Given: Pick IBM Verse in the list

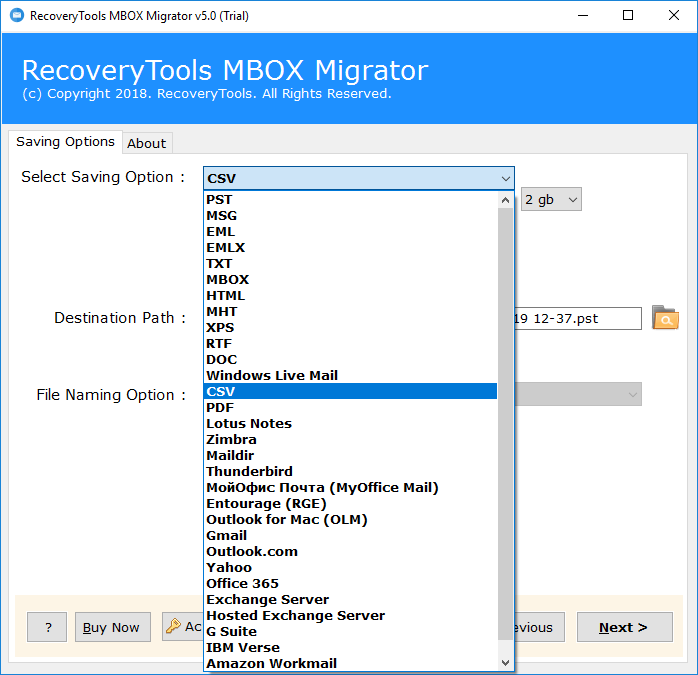Looking at the screenshot, I should pos(351,648).
